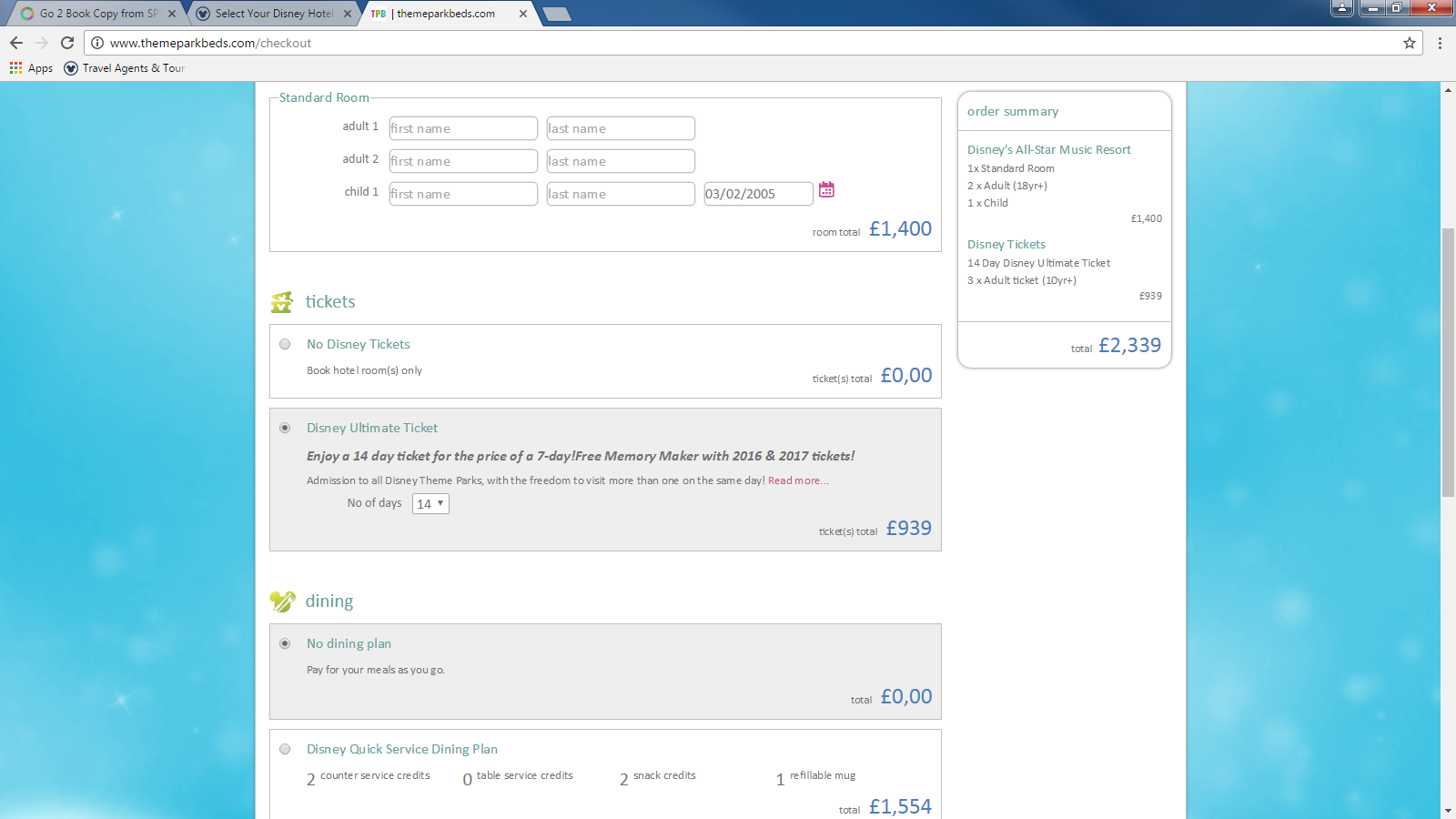Click '1 x Standard Room' summary line
The image size is (1456, 819).
point(1011,168)
